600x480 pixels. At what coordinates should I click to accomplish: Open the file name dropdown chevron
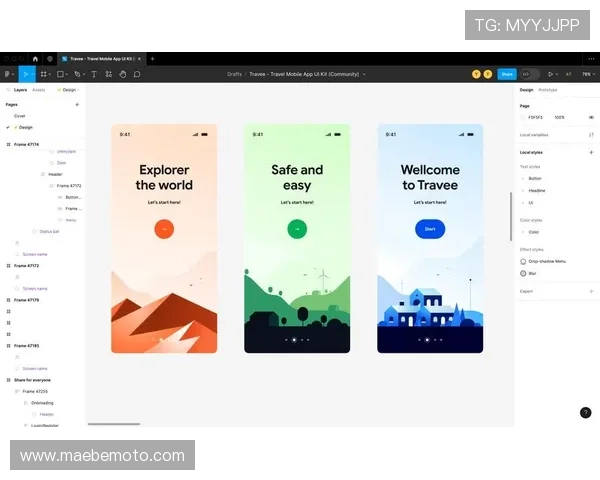pos(364,74)
